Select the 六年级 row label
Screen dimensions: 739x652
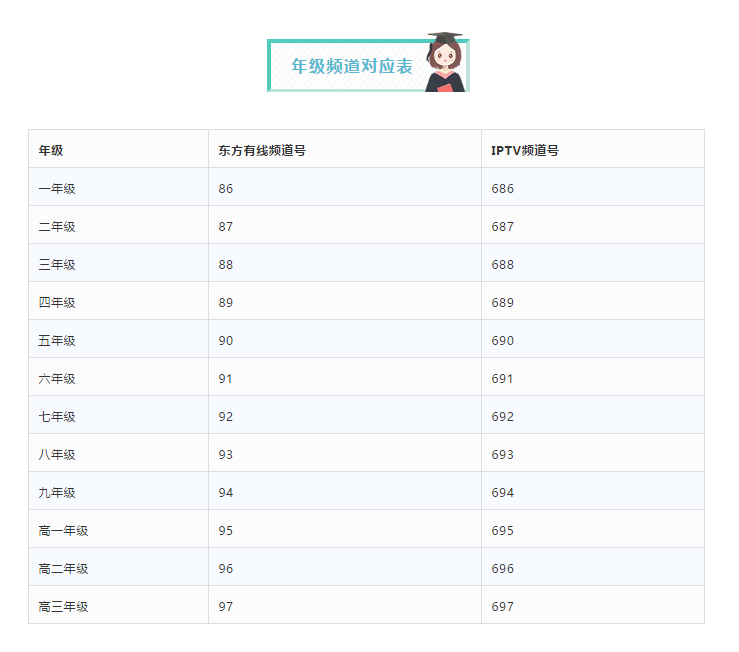pyautogui.click(x=57, y=378)
